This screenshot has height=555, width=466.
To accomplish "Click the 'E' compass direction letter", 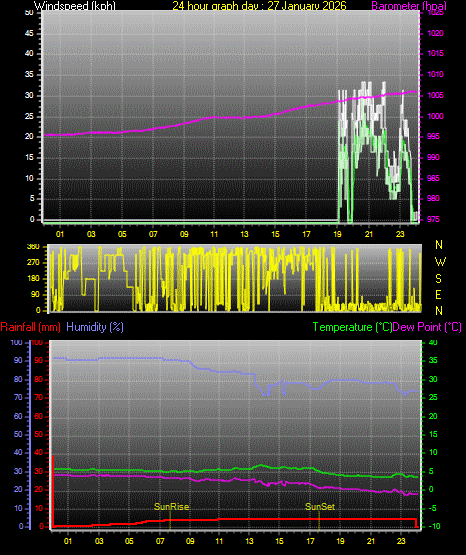I will coord(438,295).
